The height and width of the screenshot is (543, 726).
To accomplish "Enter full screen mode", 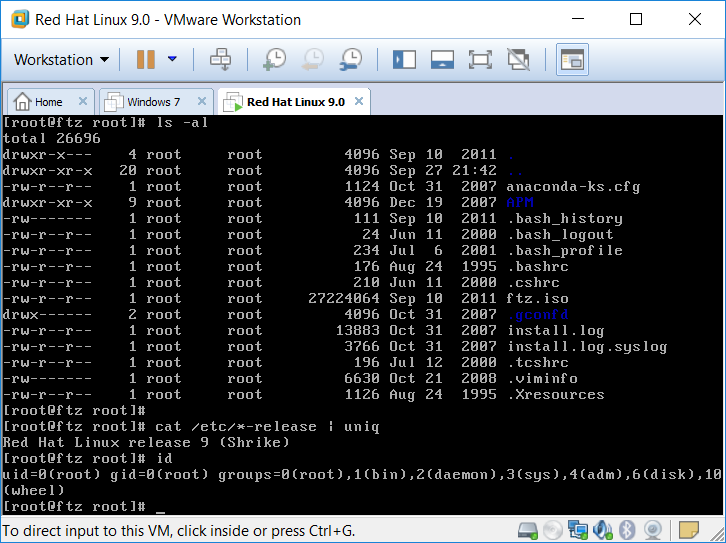I will 480,60.
